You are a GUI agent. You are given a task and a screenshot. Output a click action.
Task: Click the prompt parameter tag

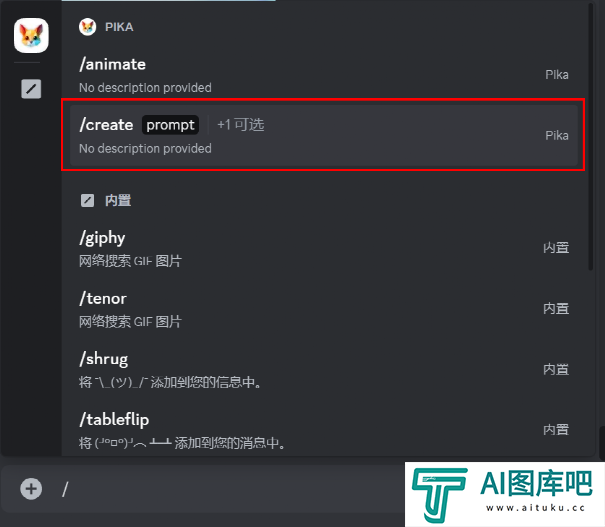171,125
